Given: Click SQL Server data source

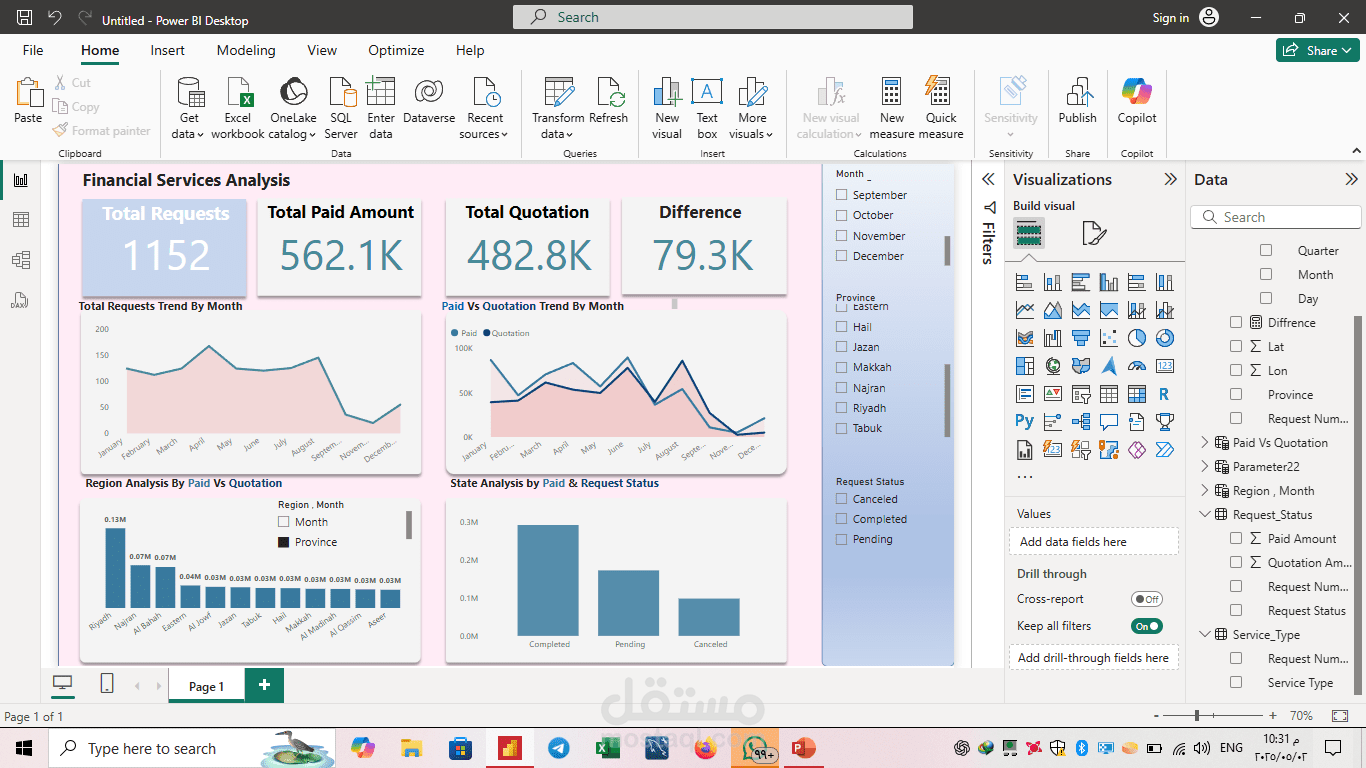Looking at the screenshot, I should pos(341,108).
